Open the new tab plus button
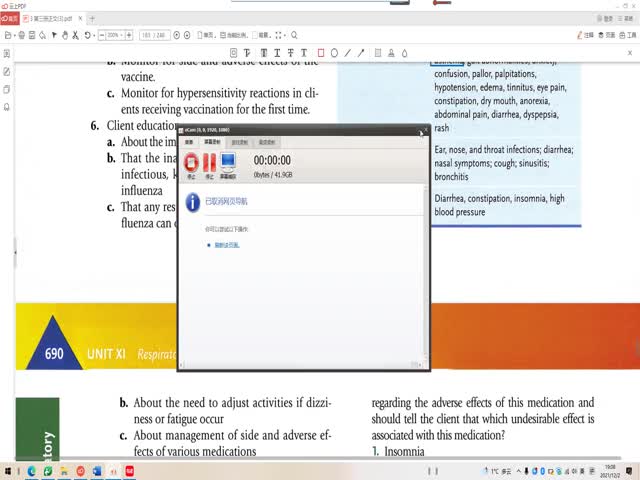 click(92, 18)
